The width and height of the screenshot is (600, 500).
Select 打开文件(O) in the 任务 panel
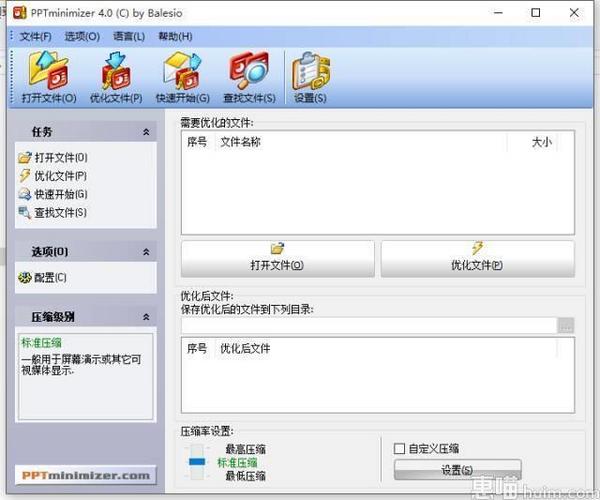point(53,158)
